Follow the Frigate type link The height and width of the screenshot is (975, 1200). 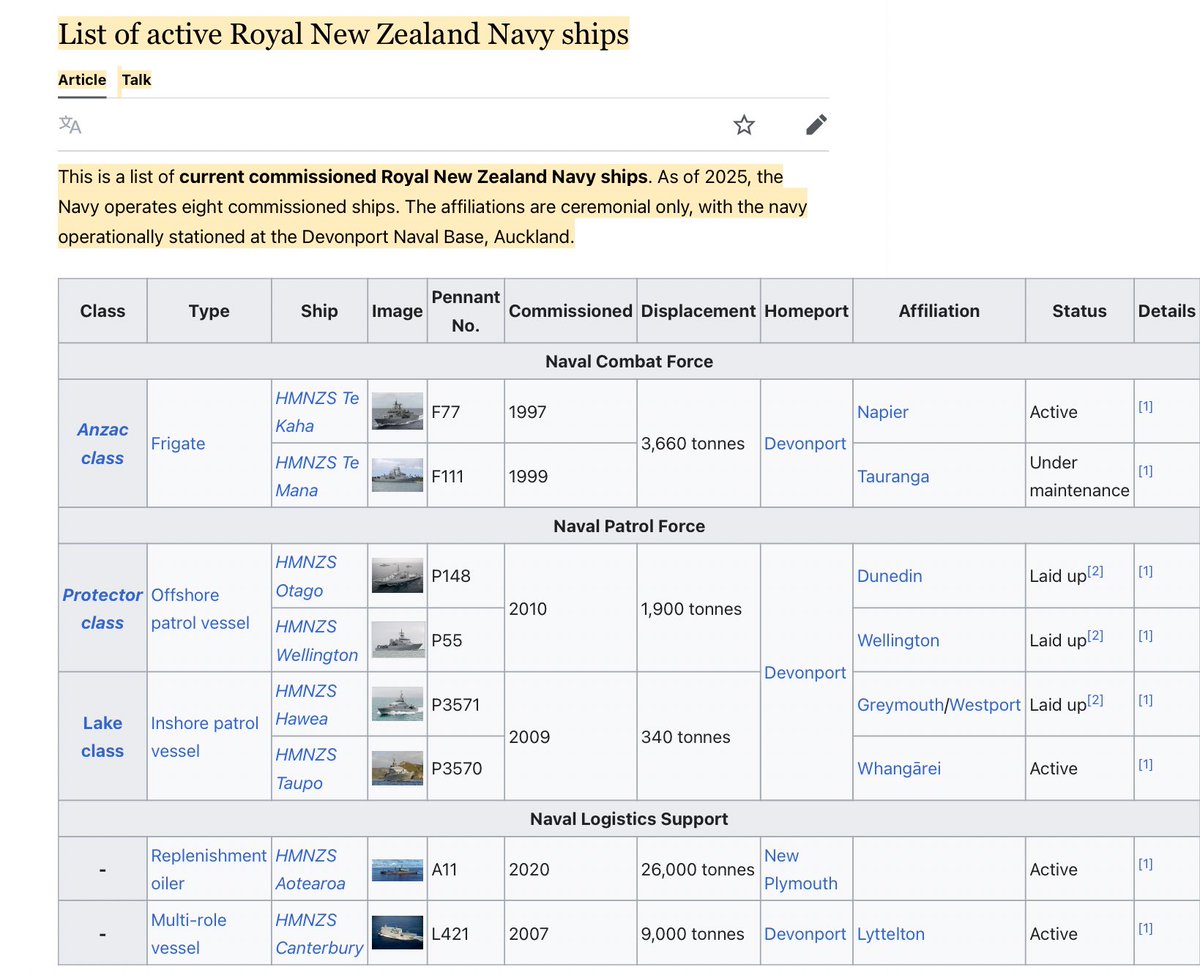click(178, 443)
